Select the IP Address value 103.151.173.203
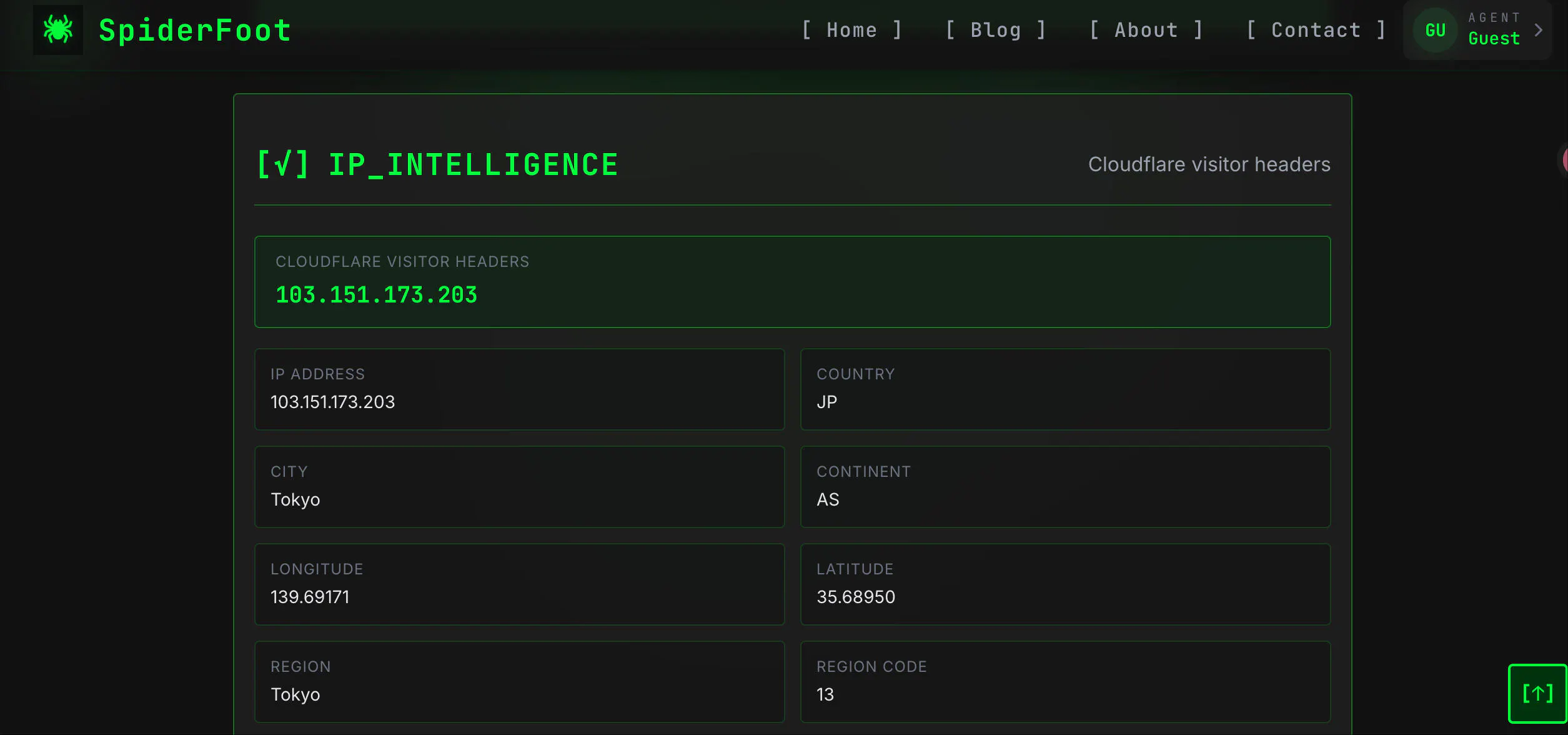The width and height of the screenshot is (1568, 735). coord(332,402)
